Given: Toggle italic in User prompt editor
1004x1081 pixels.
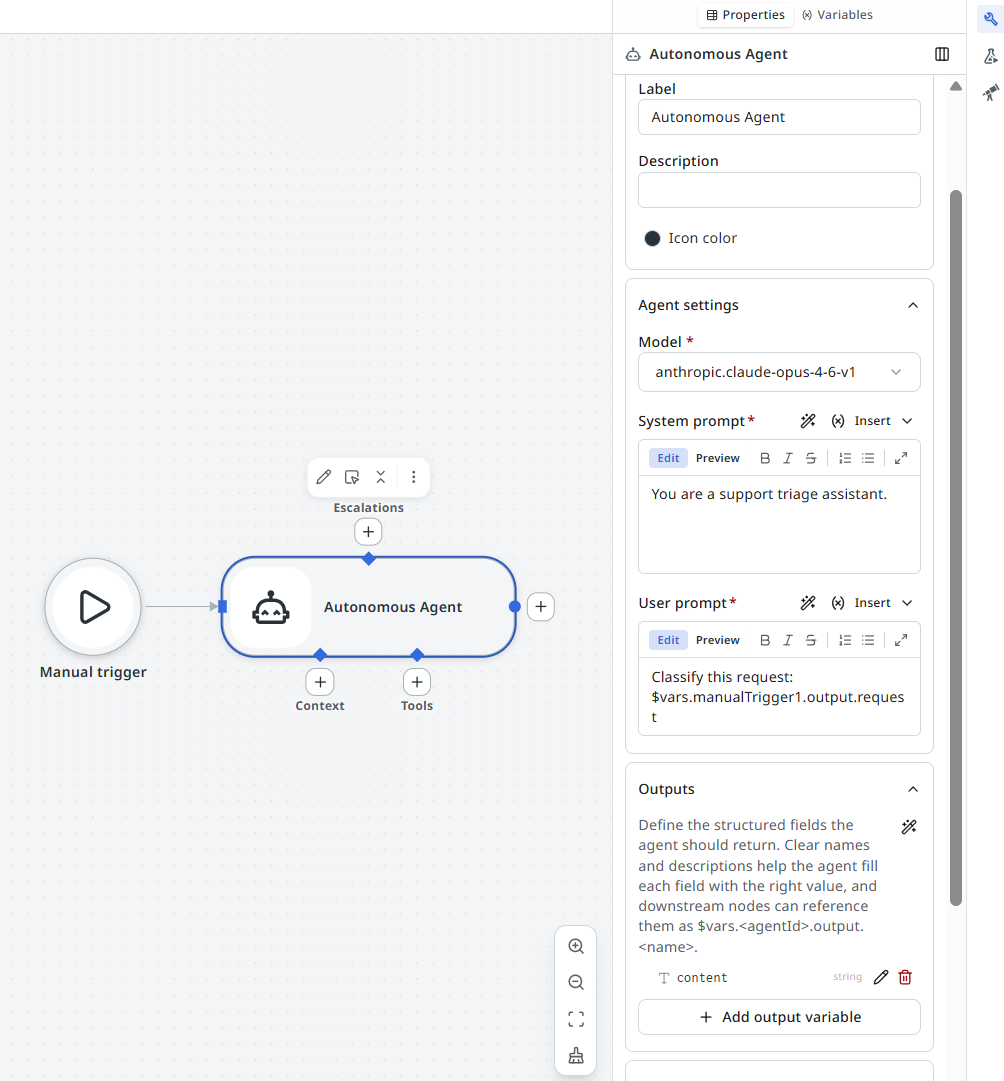Looking at the screenshot, I should (x=787, y=640).
